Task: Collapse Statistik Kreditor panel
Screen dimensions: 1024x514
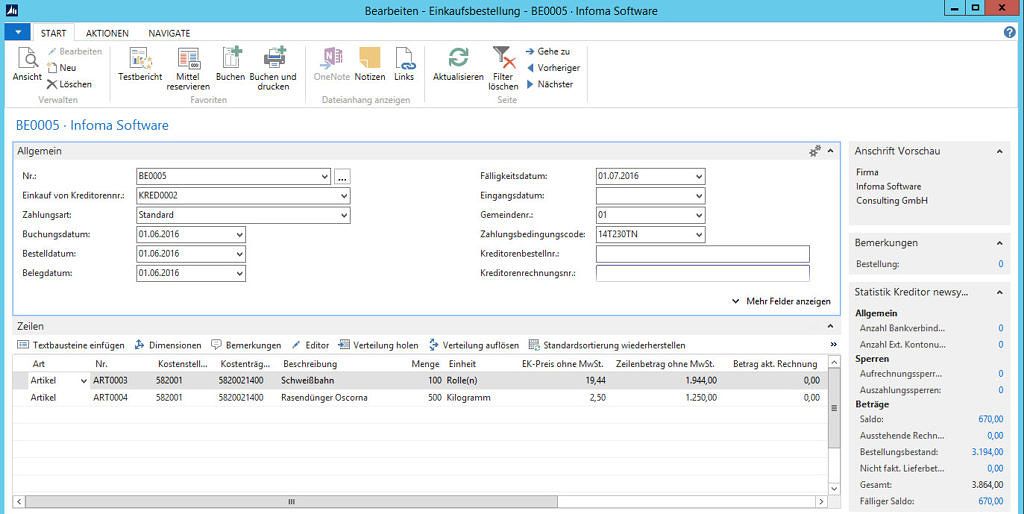Action: pyautogui.click(x=999, y=293)
